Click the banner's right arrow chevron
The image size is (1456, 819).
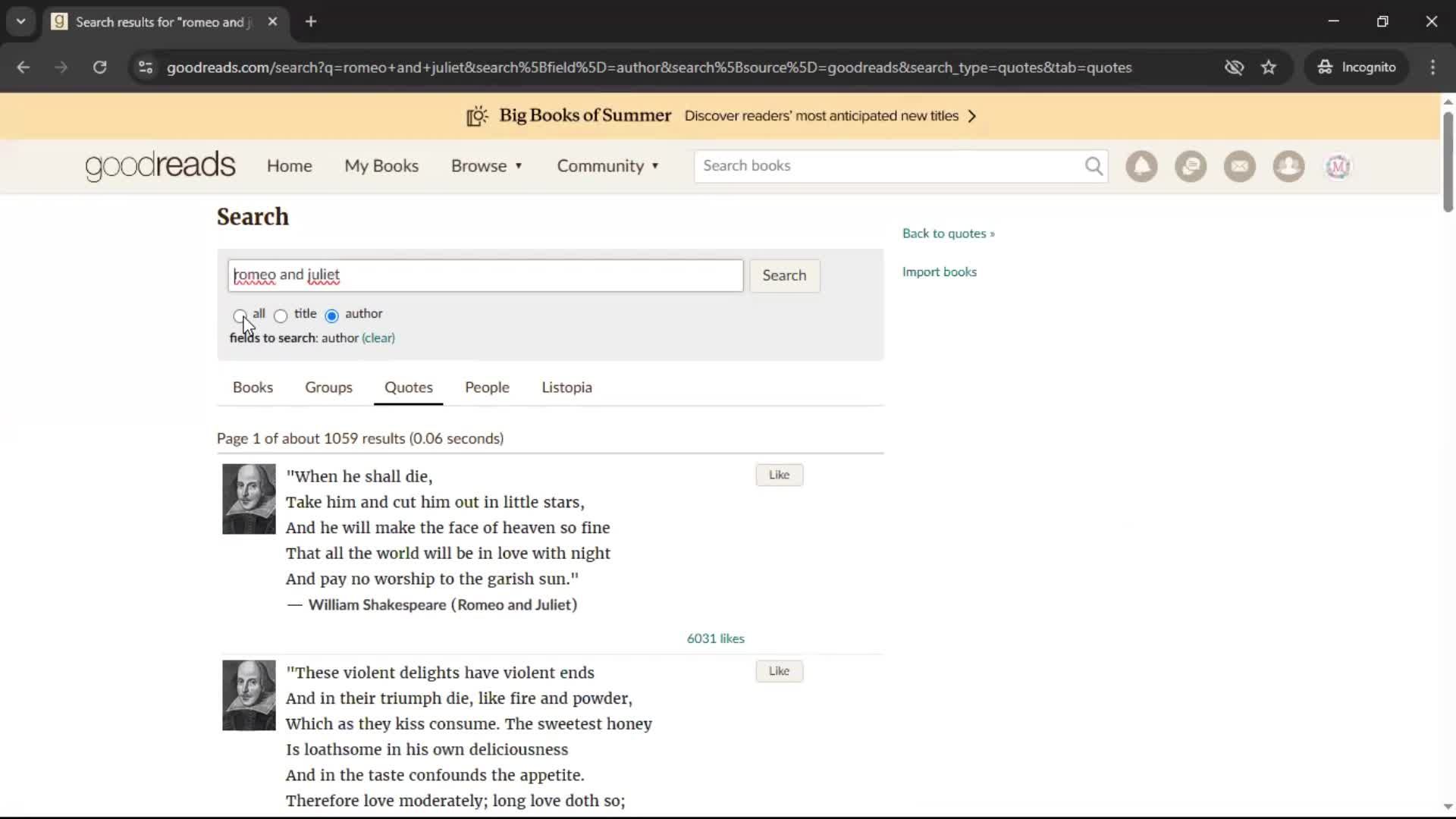[x=972, y=116]
